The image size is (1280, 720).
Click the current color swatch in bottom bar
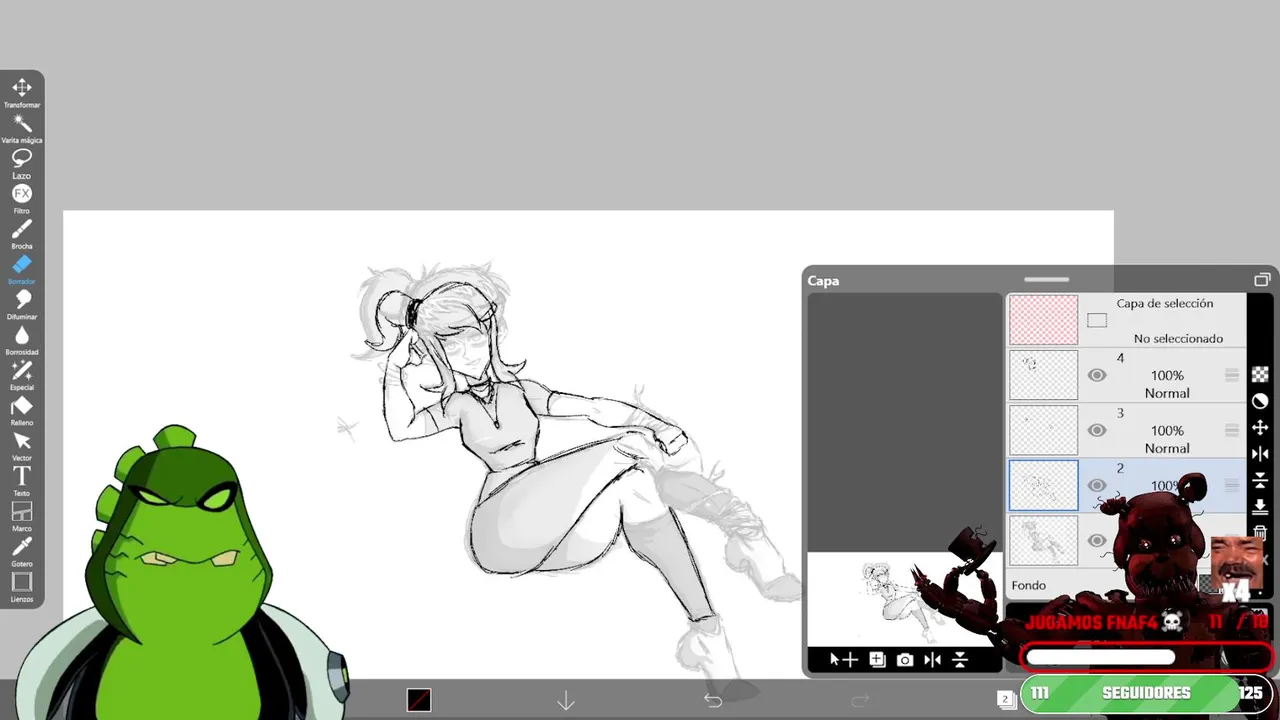click(419, 700)
